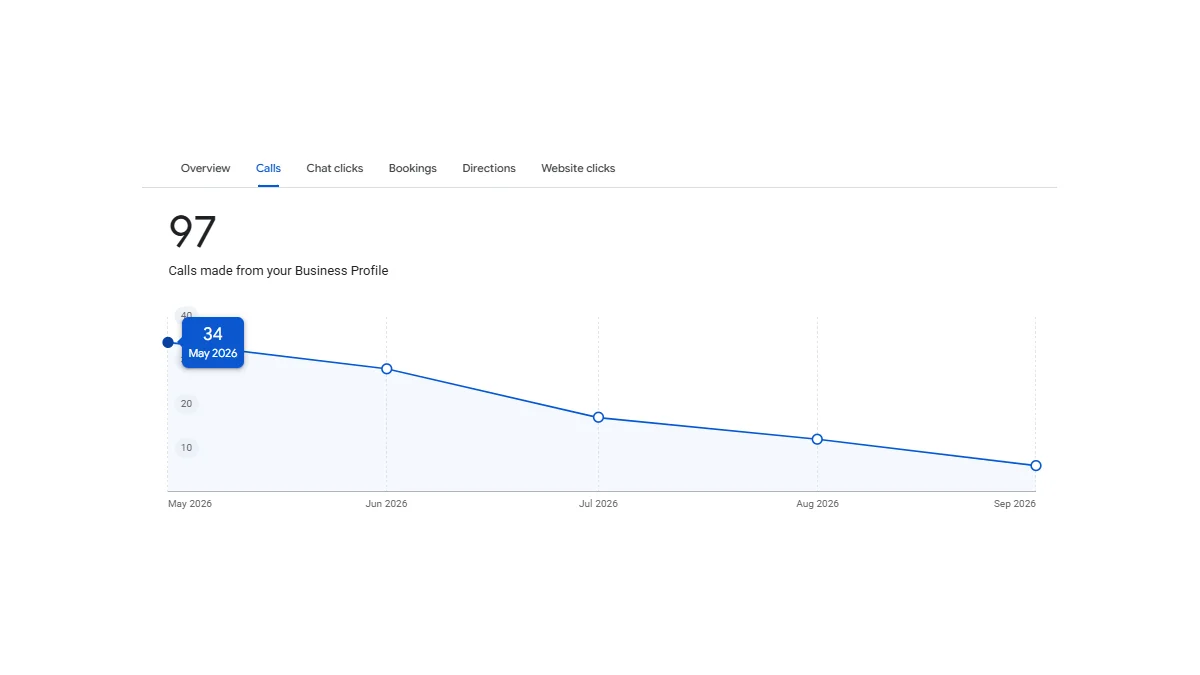Click the Aug 2026 data point

tap(817, 439)
